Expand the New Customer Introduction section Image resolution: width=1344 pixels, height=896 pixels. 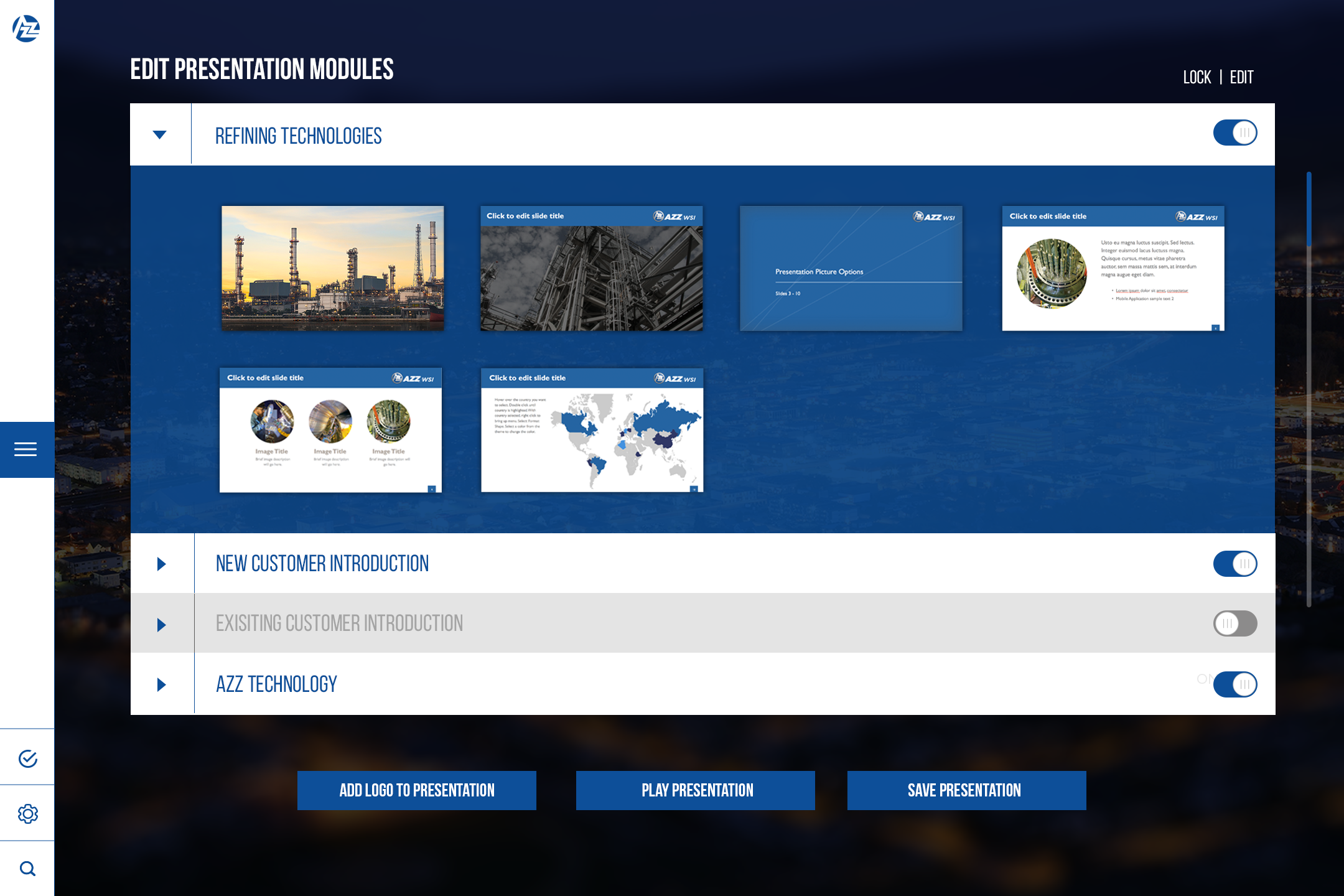tap(161, 564)
